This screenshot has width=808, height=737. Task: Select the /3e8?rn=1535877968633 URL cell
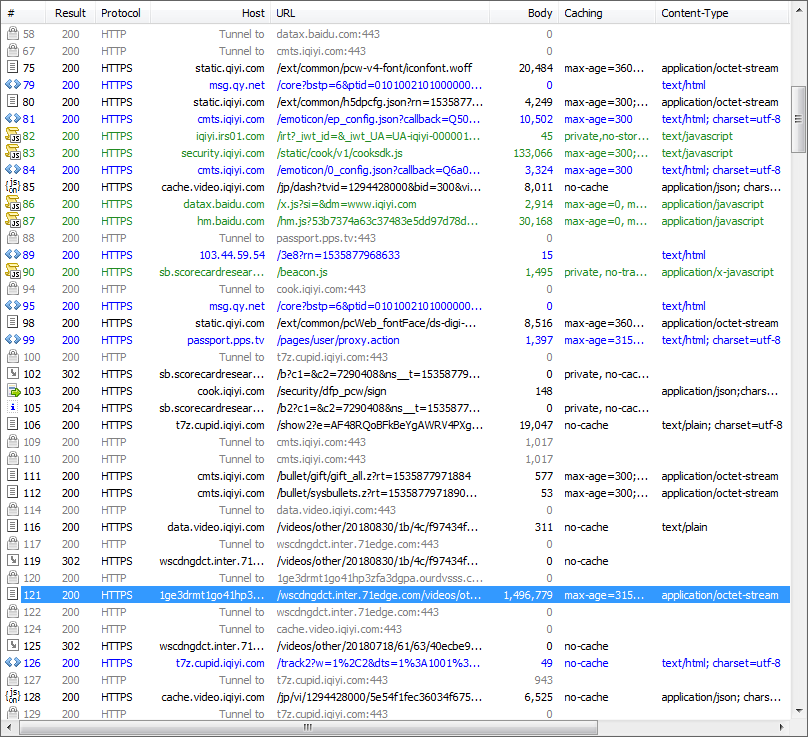point(338,255)
